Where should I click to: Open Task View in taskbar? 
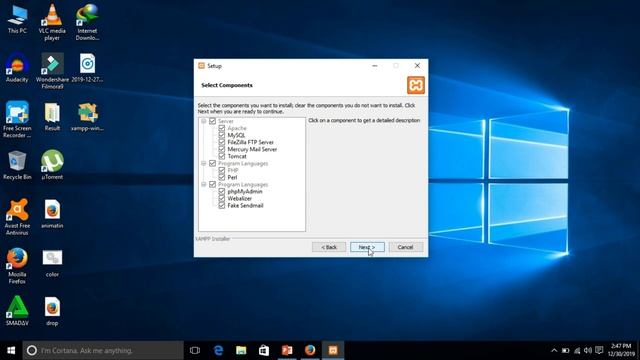[x=195, y=351]
